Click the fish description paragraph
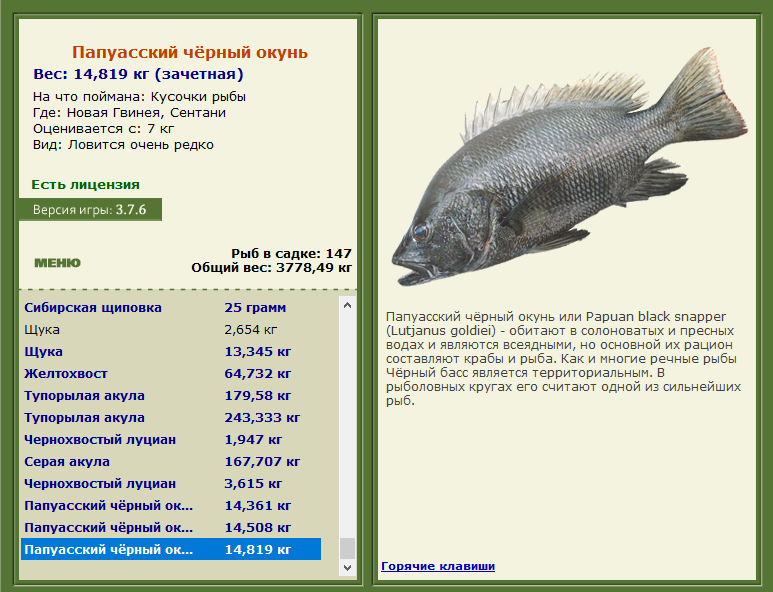773x592 pixels. (x=563, y=358)
